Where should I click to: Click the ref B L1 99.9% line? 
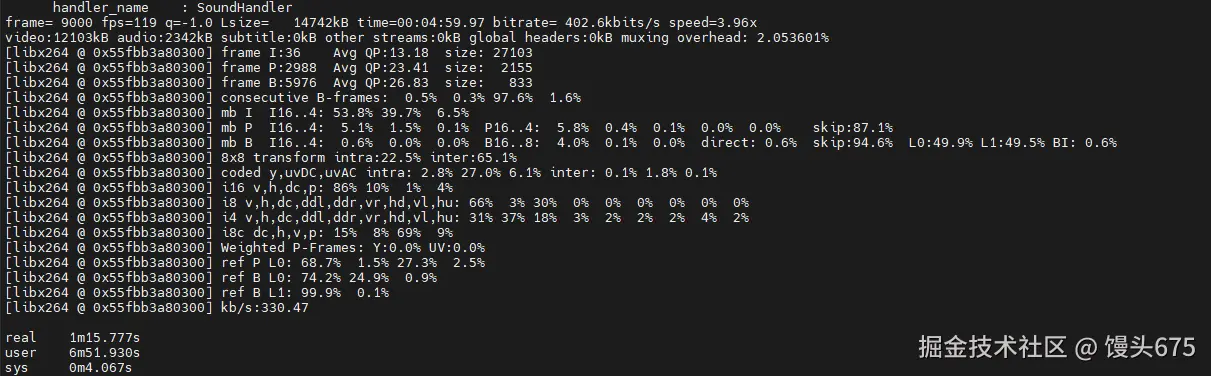pos(197,293)
